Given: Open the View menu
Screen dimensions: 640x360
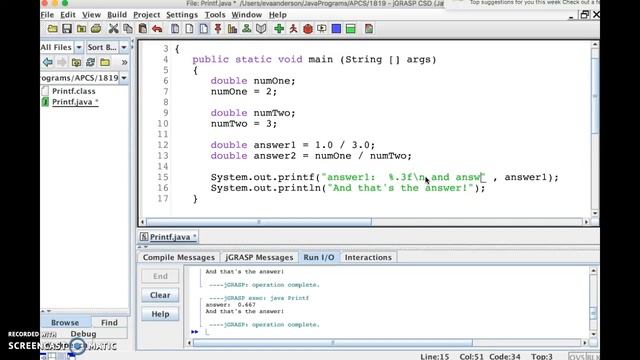Looking at the screenshot, I should point(91,15).
